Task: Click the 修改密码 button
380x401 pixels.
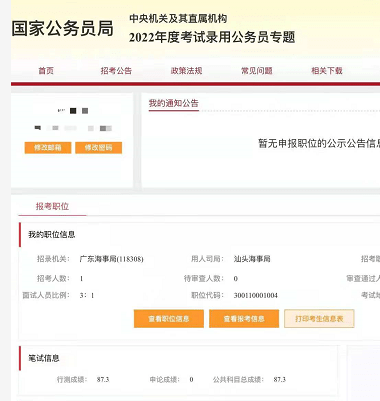Action: [98, 148]
